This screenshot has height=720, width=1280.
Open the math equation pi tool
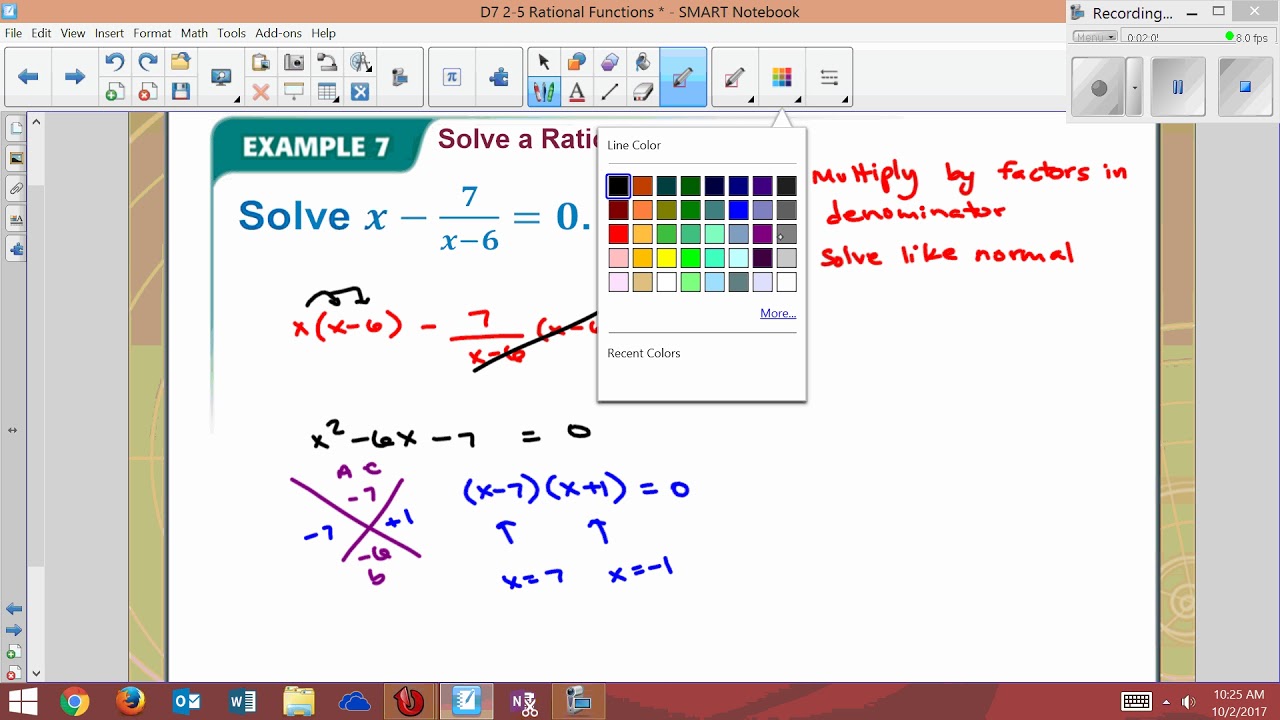point(452,77)
